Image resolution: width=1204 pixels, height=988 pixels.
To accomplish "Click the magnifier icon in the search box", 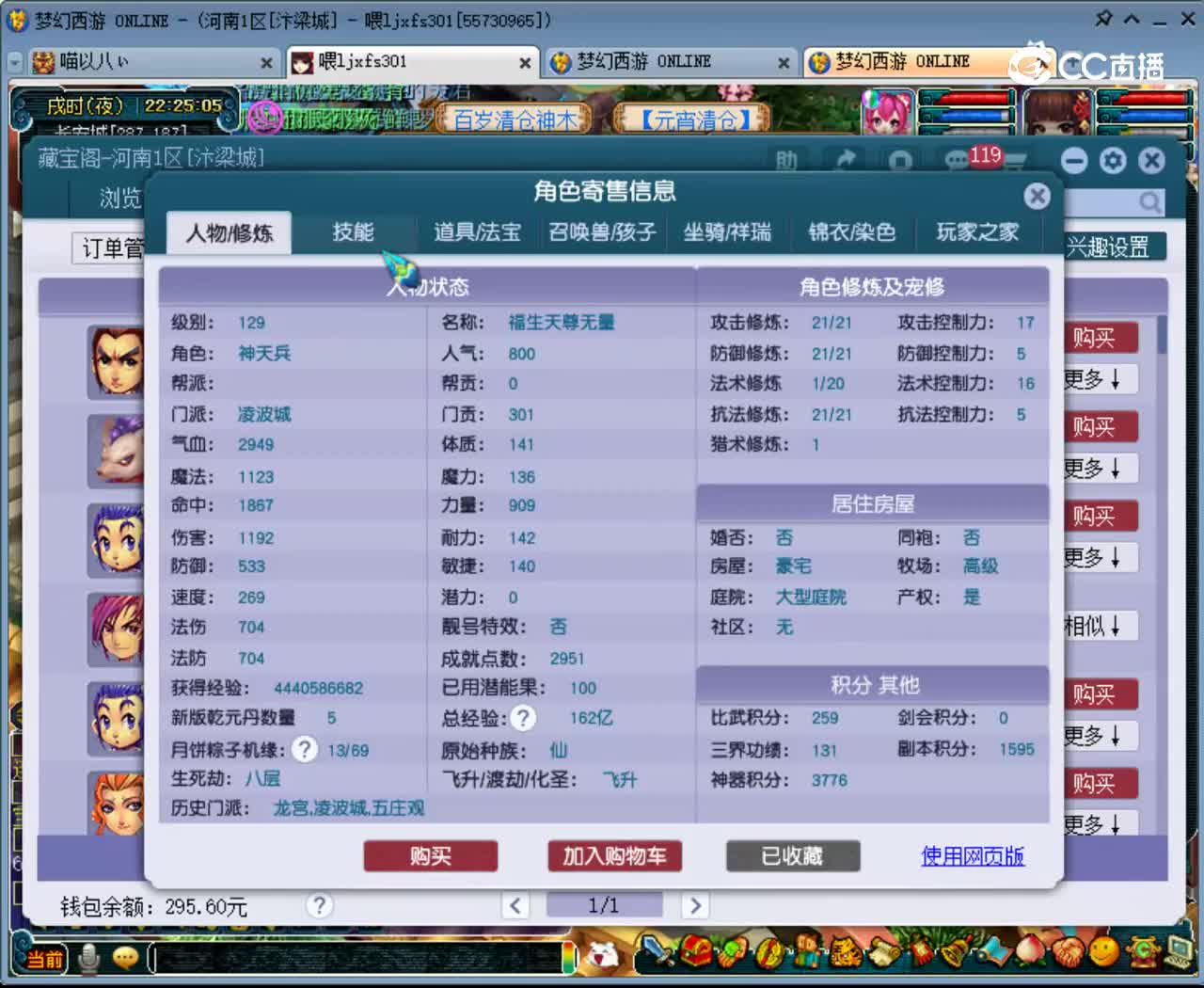I will point(1149,201).
